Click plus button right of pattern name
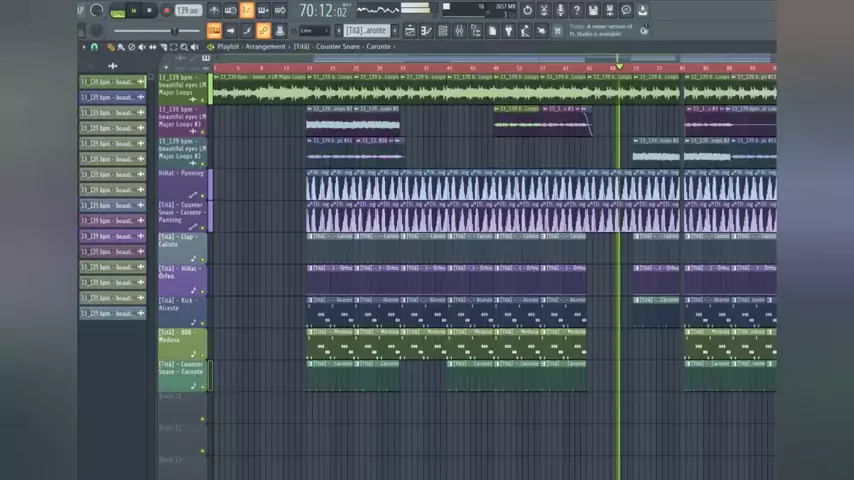Screen dimensions: 854x480 click(x=395, y=31)
